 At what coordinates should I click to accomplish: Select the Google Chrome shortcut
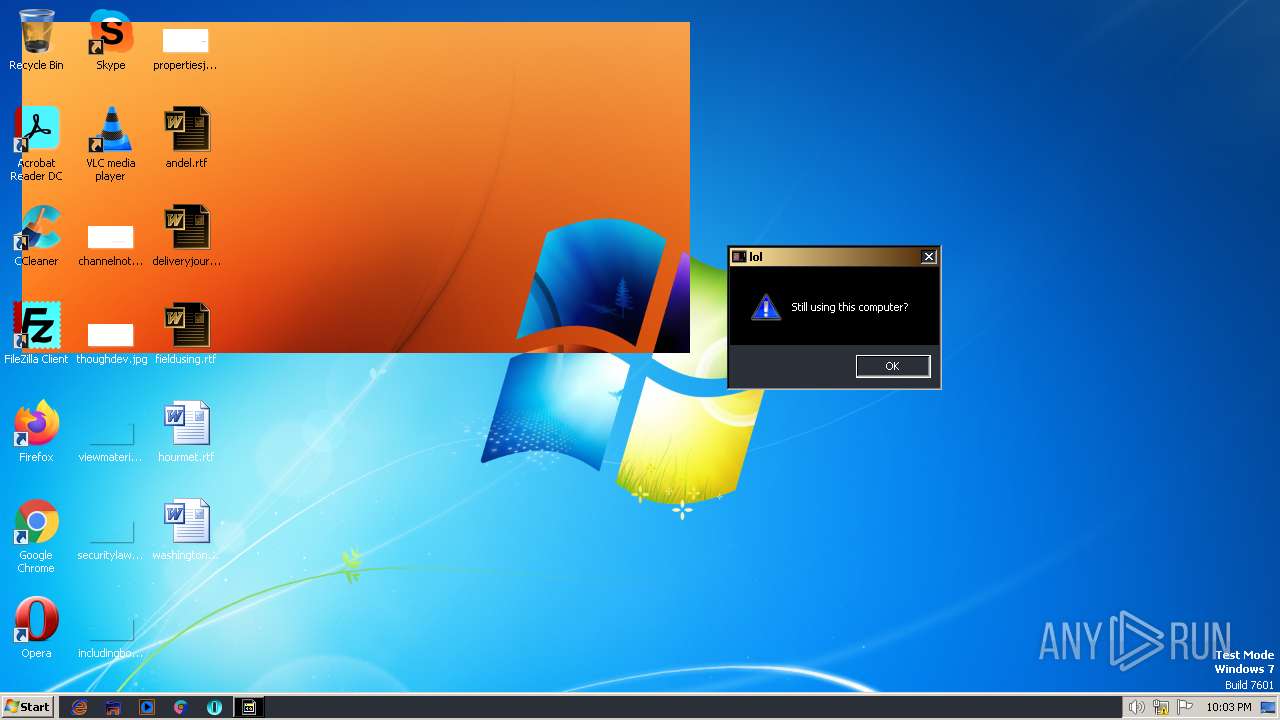point(36,537)
